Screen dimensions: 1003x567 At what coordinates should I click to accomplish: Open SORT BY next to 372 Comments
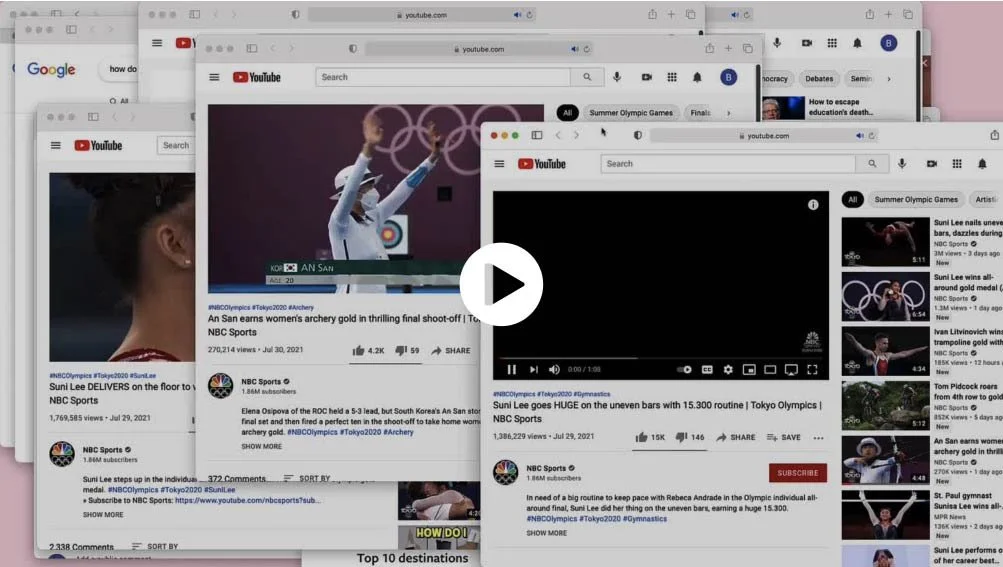click(307, 478)
